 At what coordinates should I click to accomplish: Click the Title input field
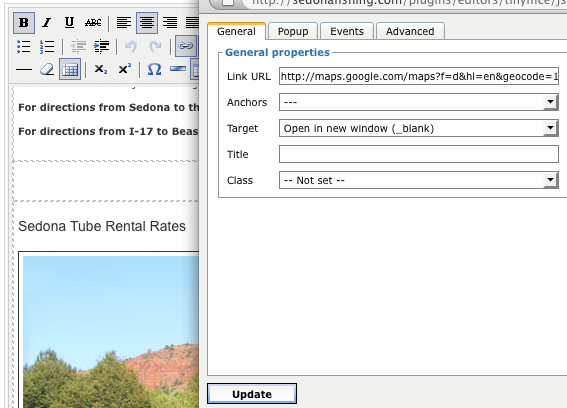click(419, 154)
